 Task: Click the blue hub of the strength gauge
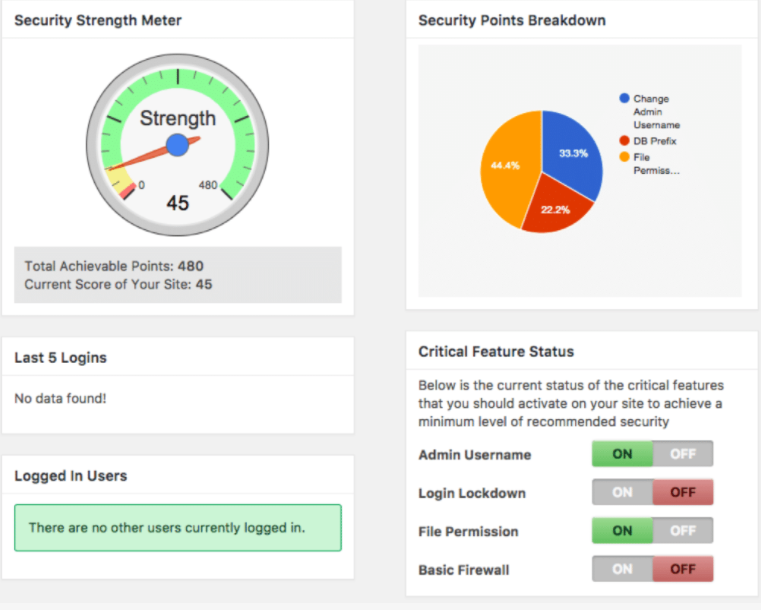click(x=178, y=145)
